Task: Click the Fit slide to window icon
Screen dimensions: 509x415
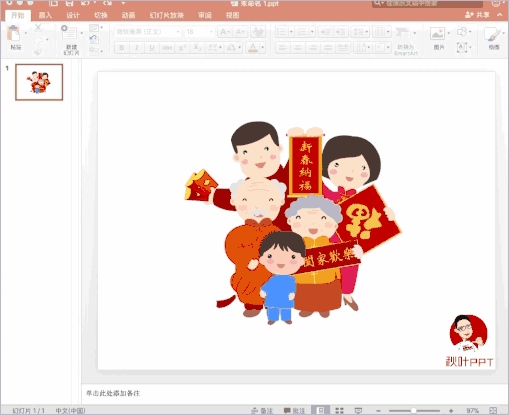Action: [493, 410]
